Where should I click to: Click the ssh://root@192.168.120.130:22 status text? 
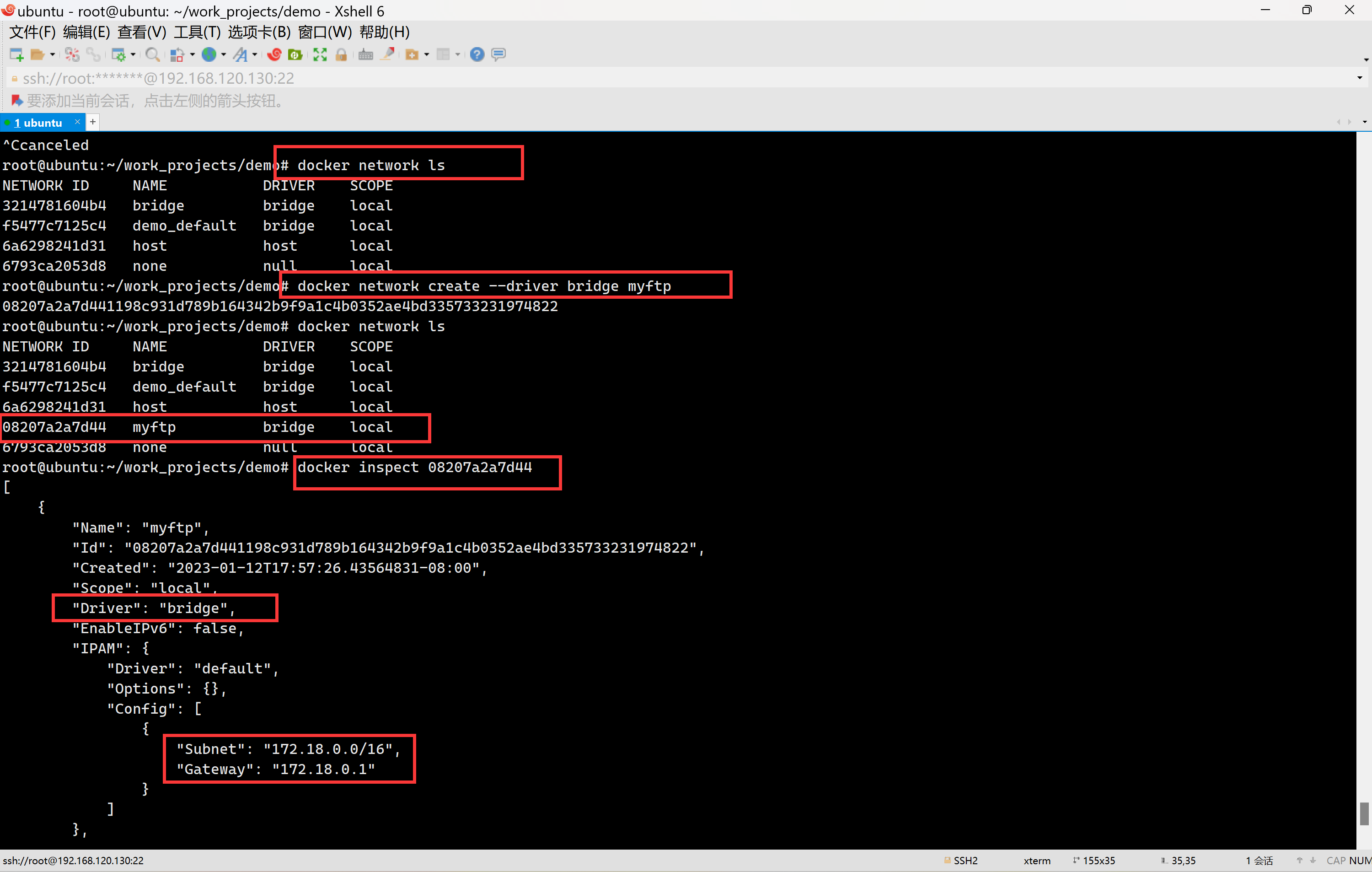tap(73, 861)
